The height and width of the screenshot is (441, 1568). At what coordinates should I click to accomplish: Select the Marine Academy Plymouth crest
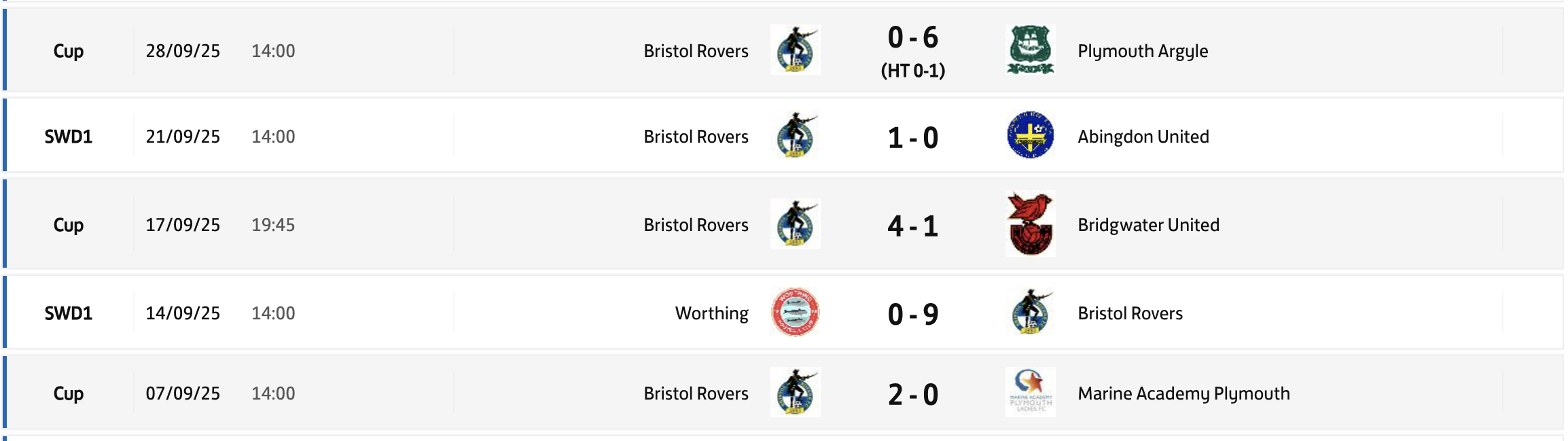tap(1030, 392)
